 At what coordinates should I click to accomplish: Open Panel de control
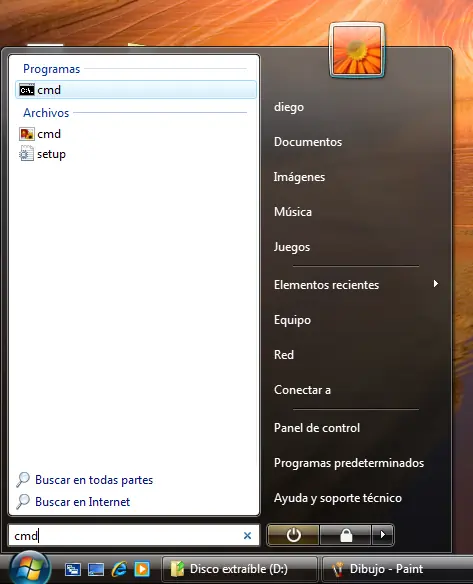pos(317,428)
